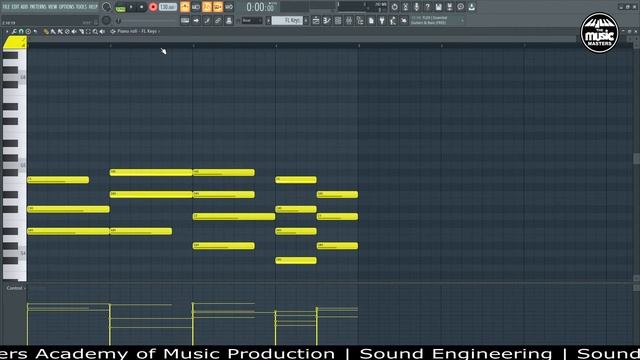Click the save project disk icon
This screenshot has height=360, width=640.
tap(438, 7)
